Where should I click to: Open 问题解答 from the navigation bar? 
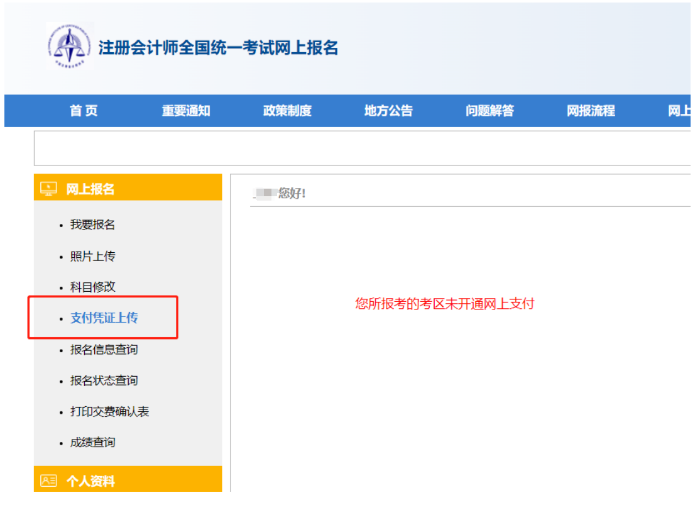tap(489, 111)
